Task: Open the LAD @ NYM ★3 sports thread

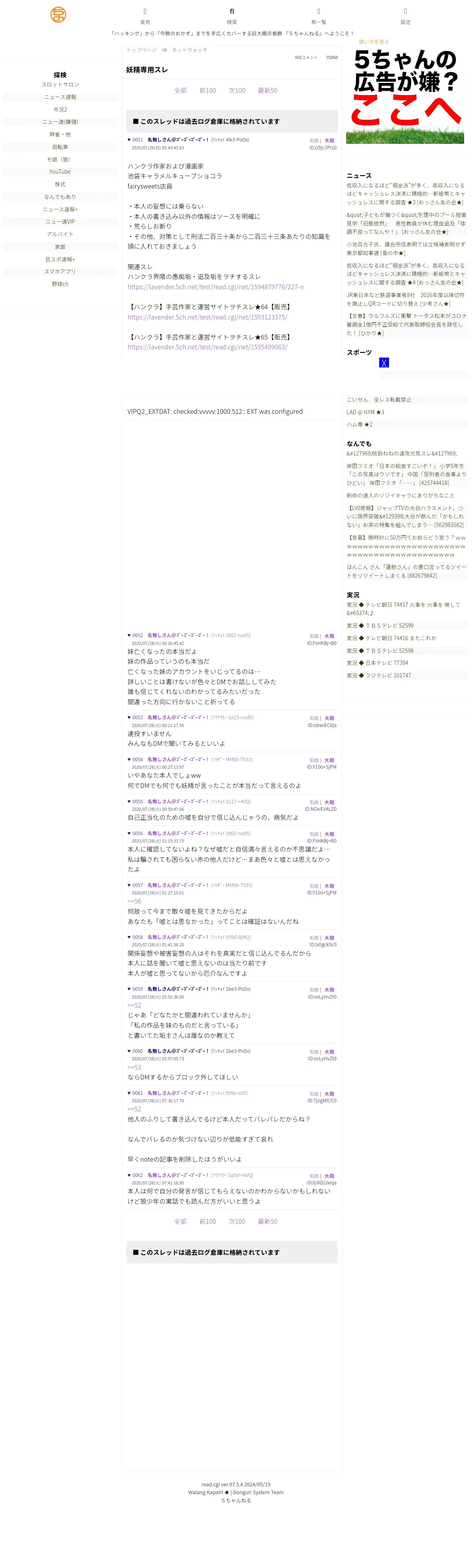Action: pos(365,413)
